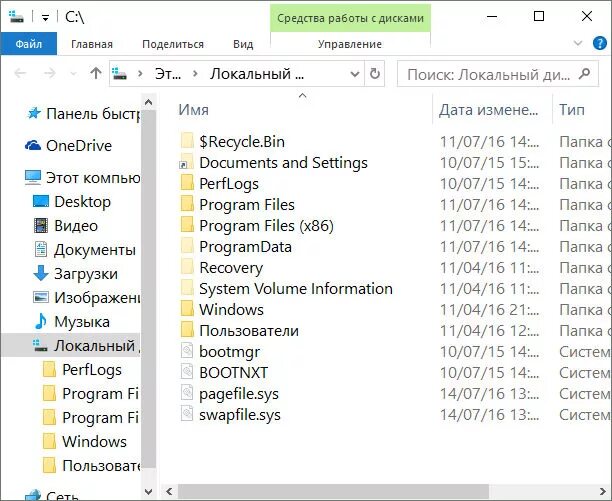The image size is (612, 501).
Task: Select the Вид ribbon tab
Action: pyautogui.click(x=243, y=44)
